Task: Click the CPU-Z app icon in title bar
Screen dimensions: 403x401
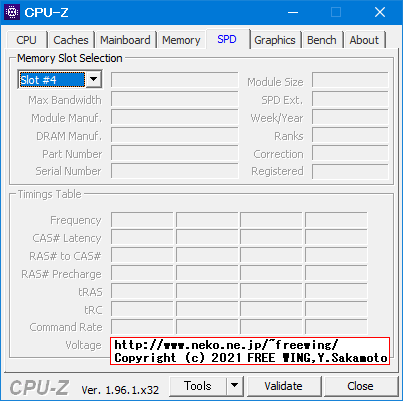Action: (12, 12)
